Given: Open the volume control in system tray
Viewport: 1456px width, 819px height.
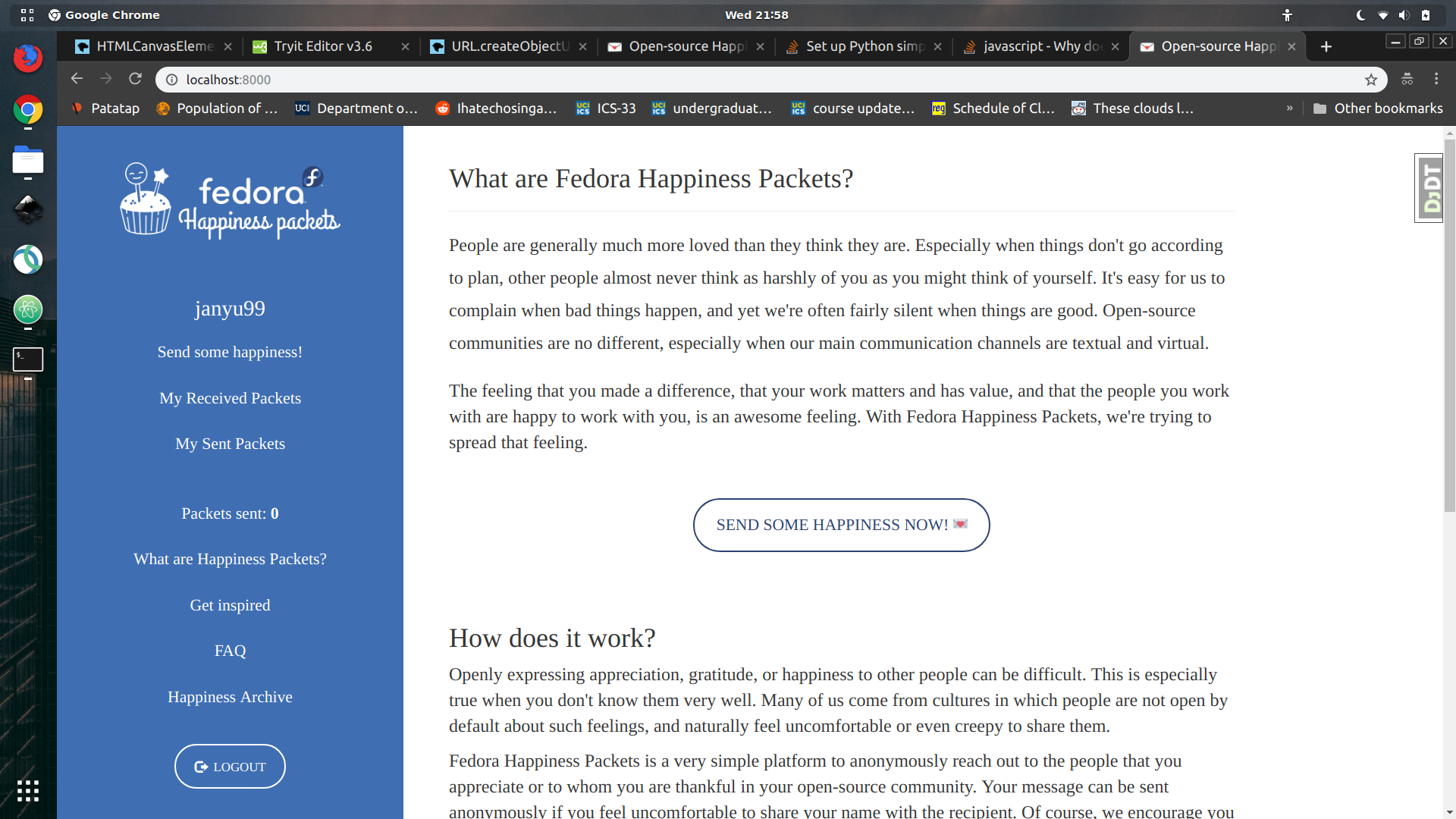Looking at the screenshot, I should 1404,15.
